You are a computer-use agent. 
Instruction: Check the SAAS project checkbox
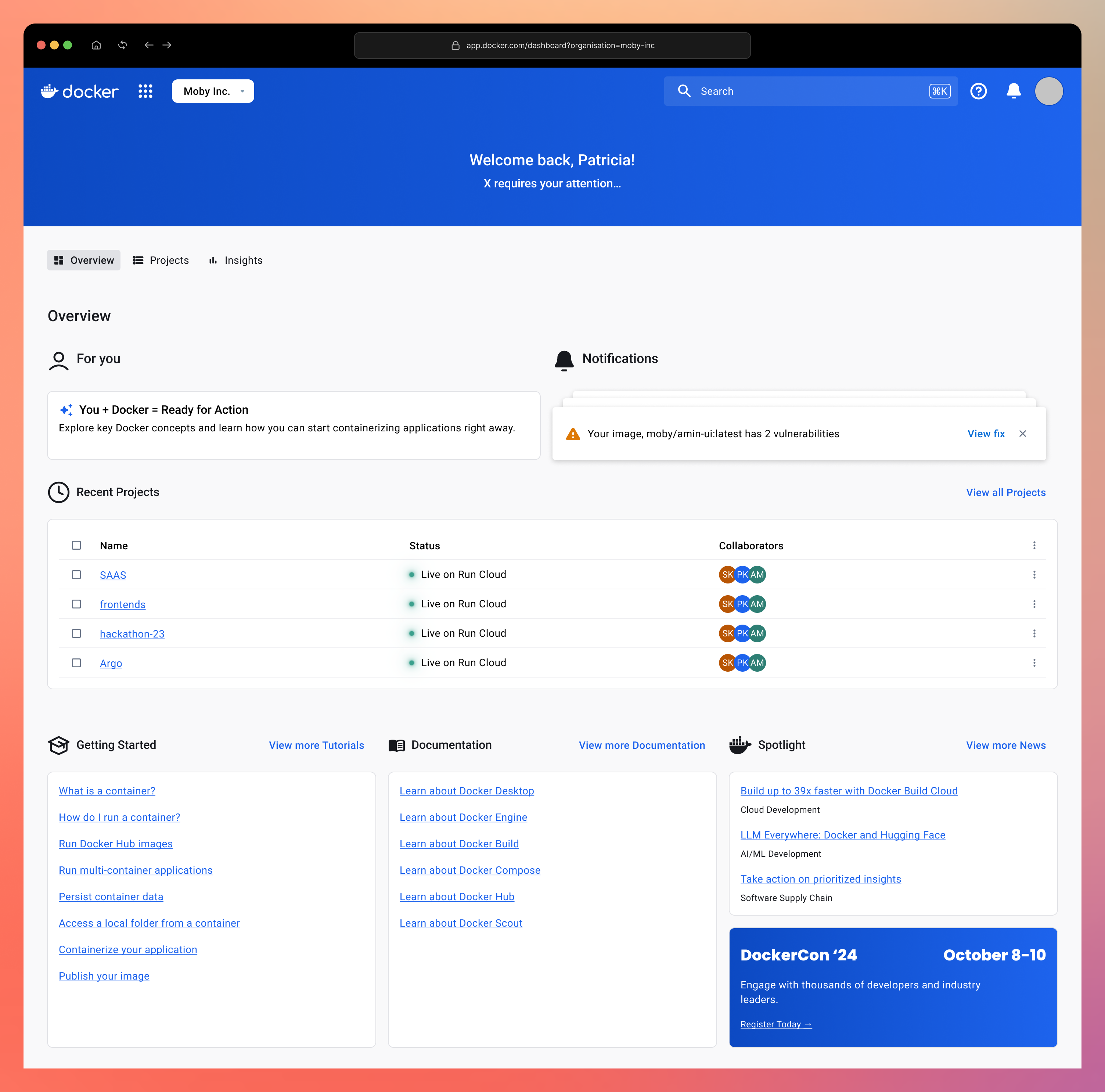(x=76, y=574)
